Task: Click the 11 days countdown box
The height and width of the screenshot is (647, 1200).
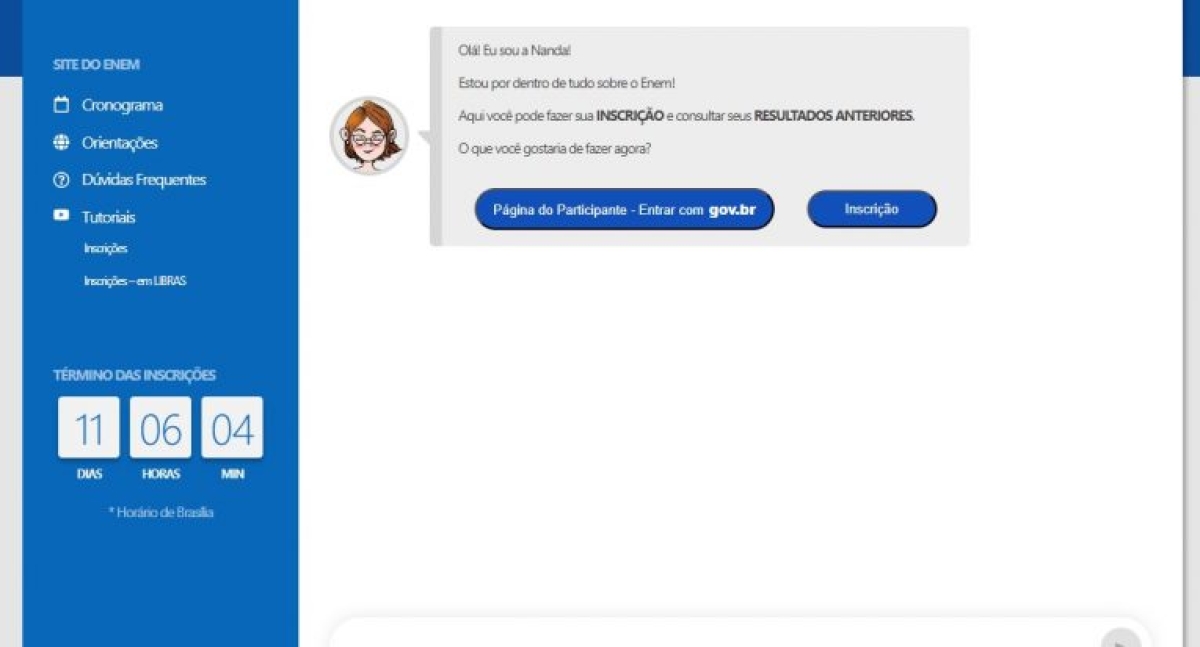Action: tap(89, 428)
